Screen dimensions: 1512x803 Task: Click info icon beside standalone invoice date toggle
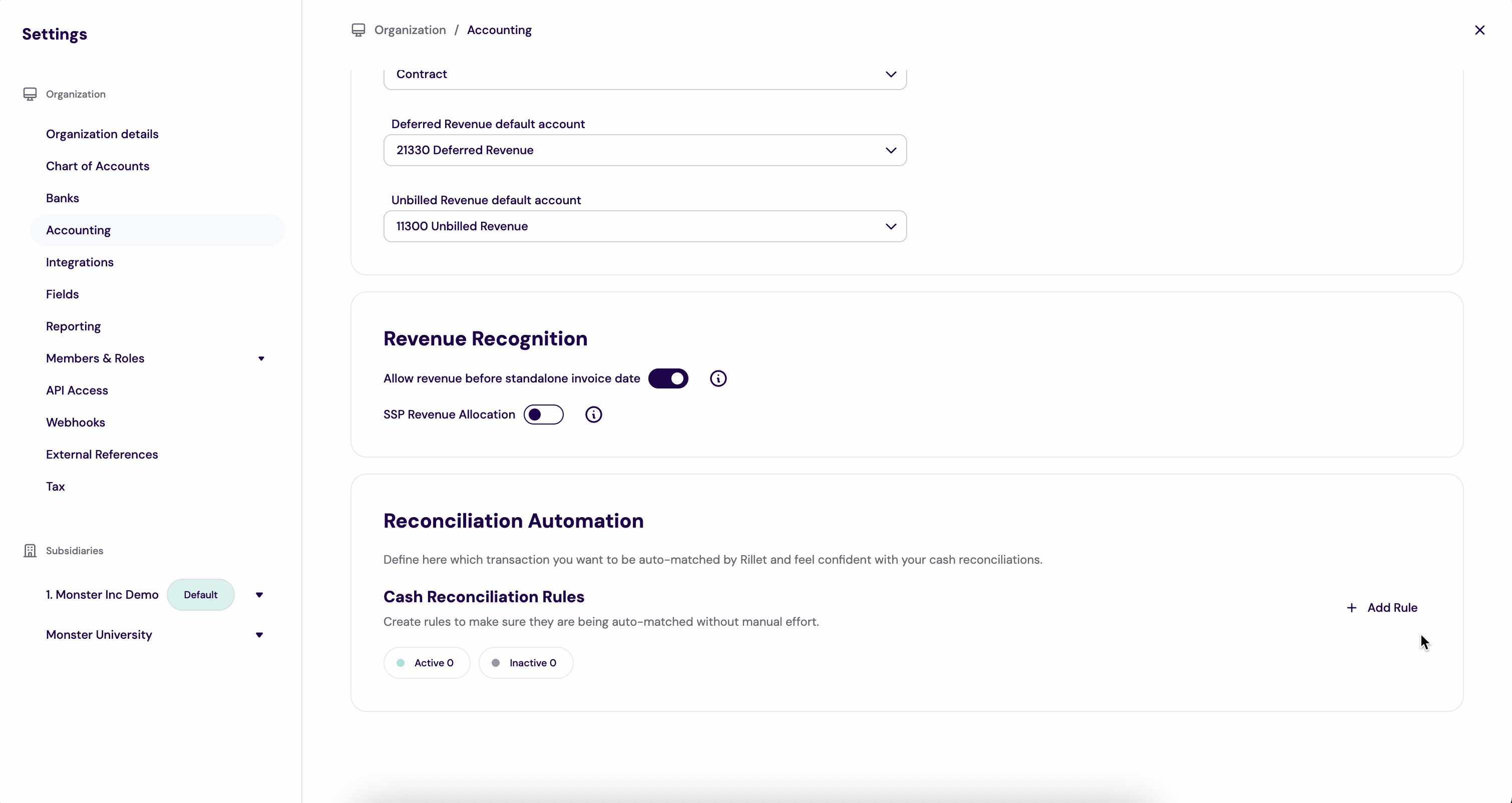coord(718,378)
